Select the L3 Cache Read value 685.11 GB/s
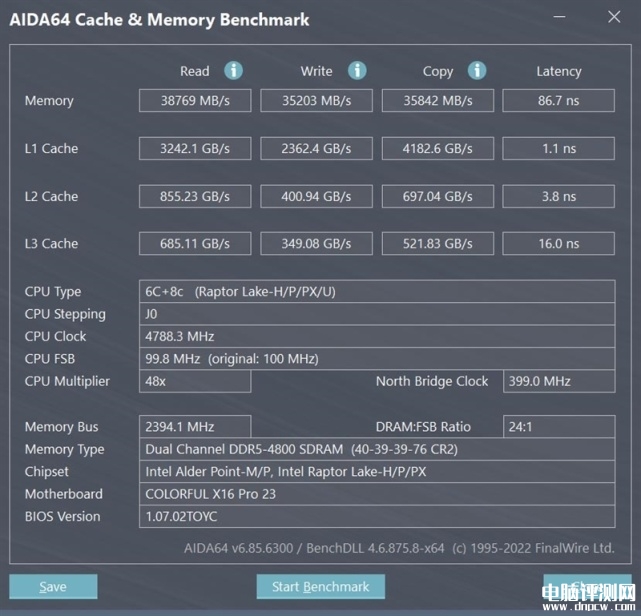 click(195, 244)
